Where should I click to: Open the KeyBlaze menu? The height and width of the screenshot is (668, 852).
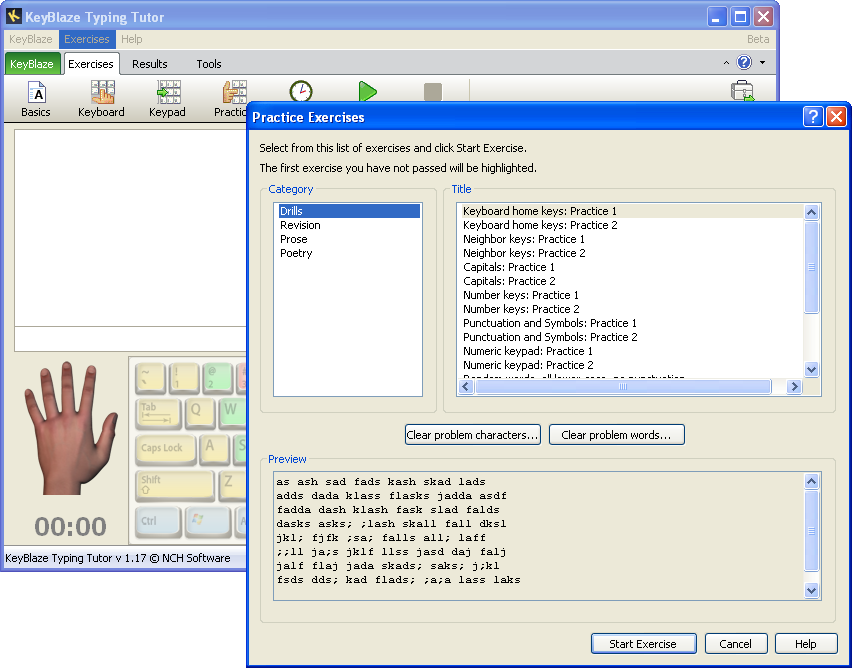[30, 39]
